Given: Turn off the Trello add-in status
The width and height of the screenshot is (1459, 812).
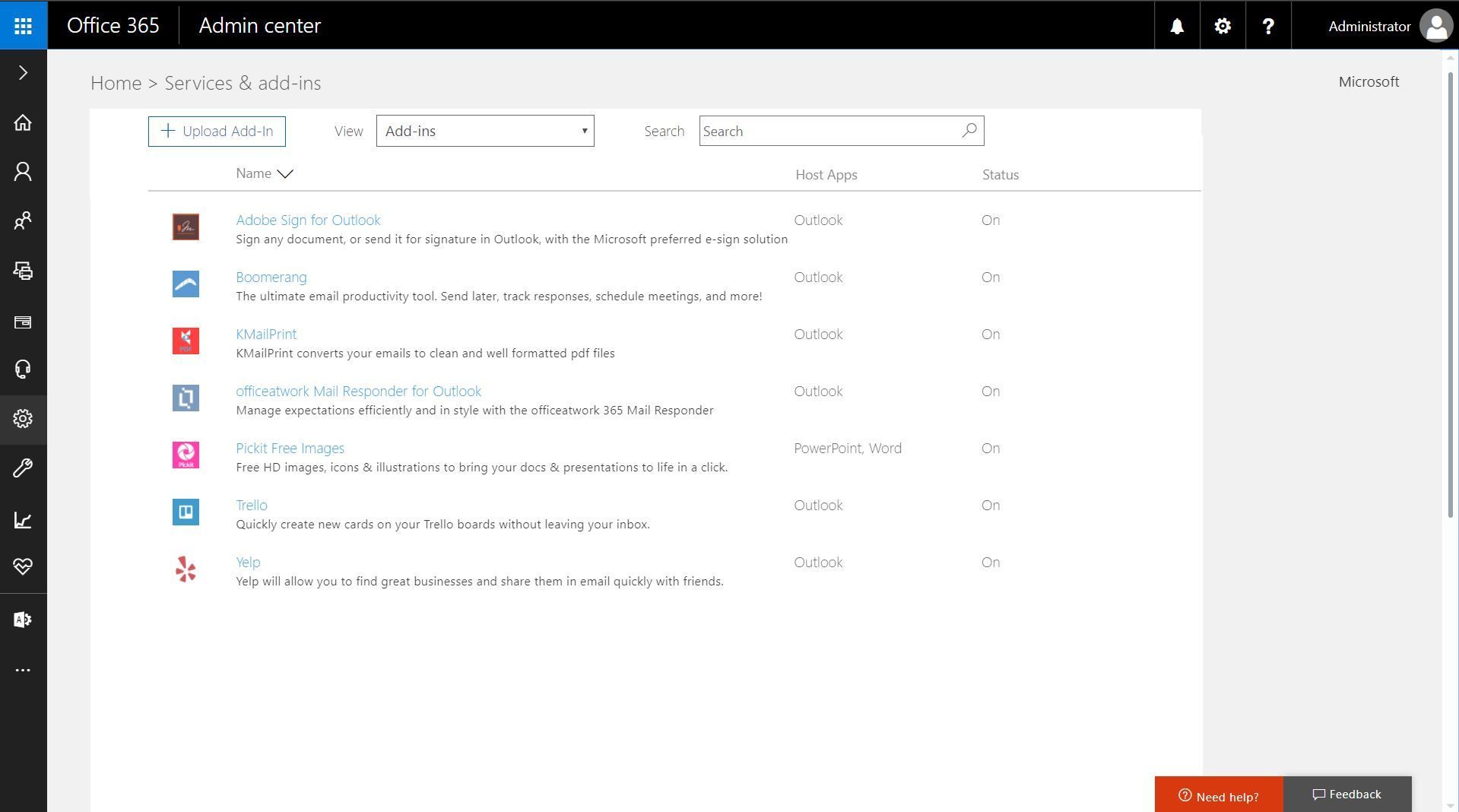Looking at the screenshot, I should point(990,505).
